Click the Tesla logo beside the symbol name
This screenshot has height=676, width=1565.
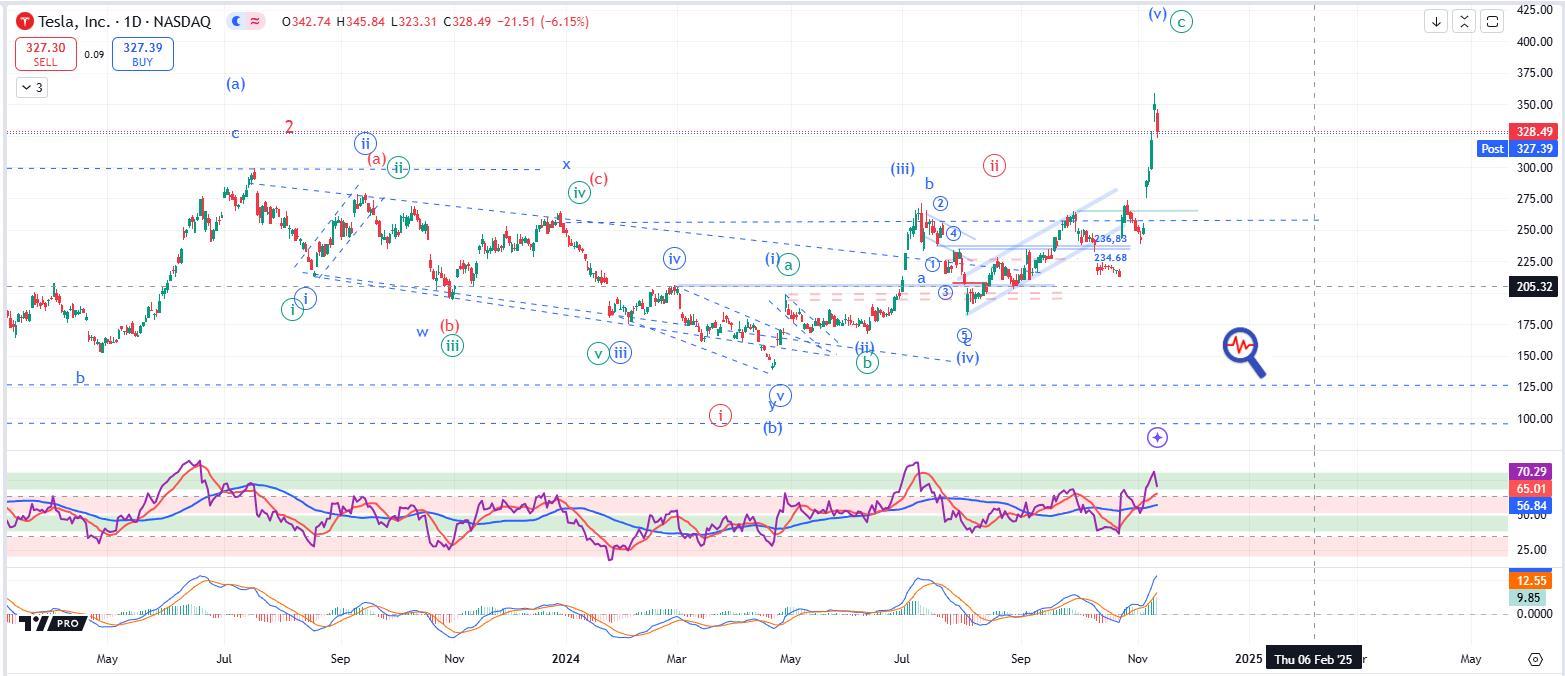coord(26,21)
